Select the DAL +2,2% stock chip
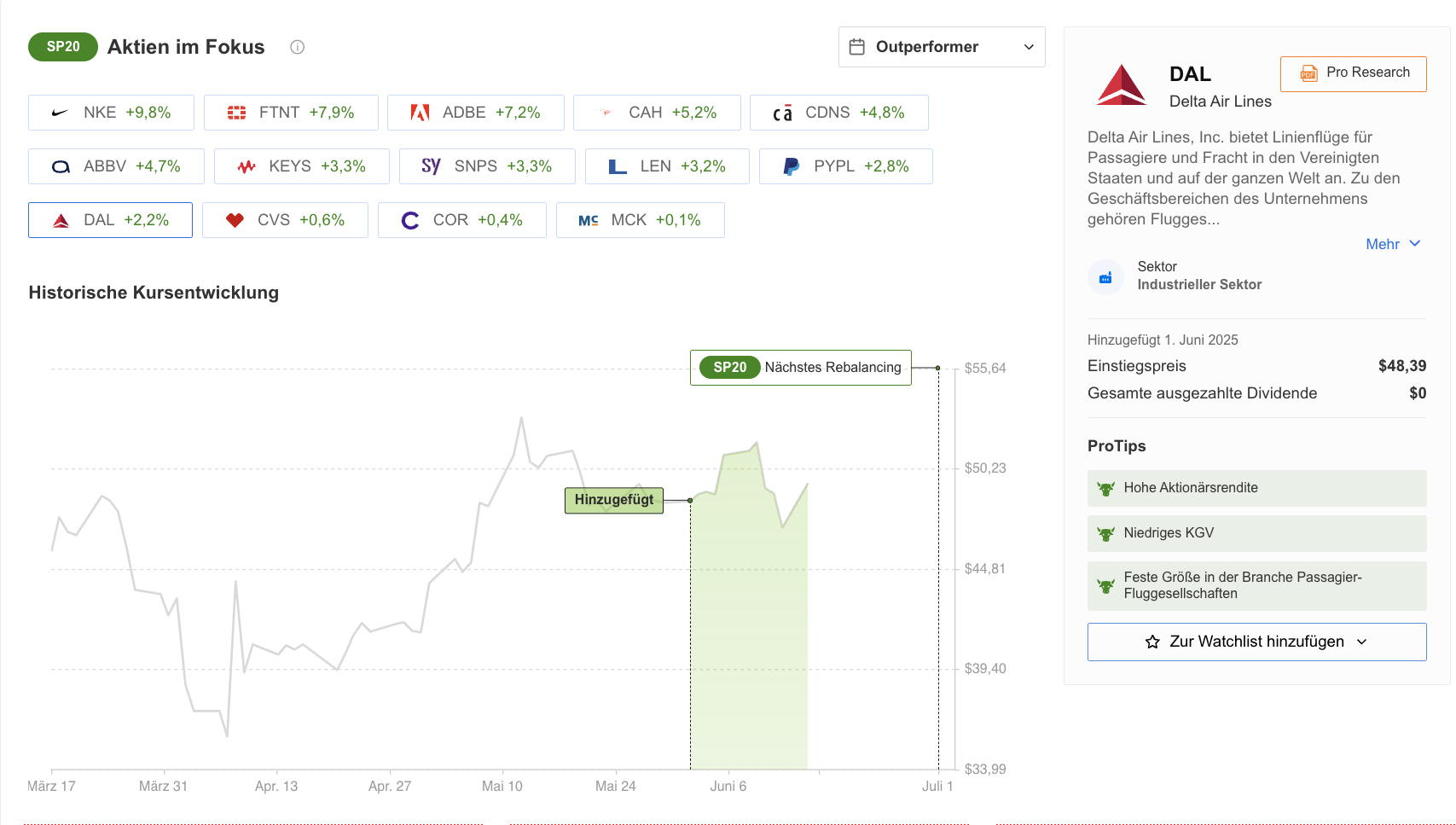 (110, 220)
